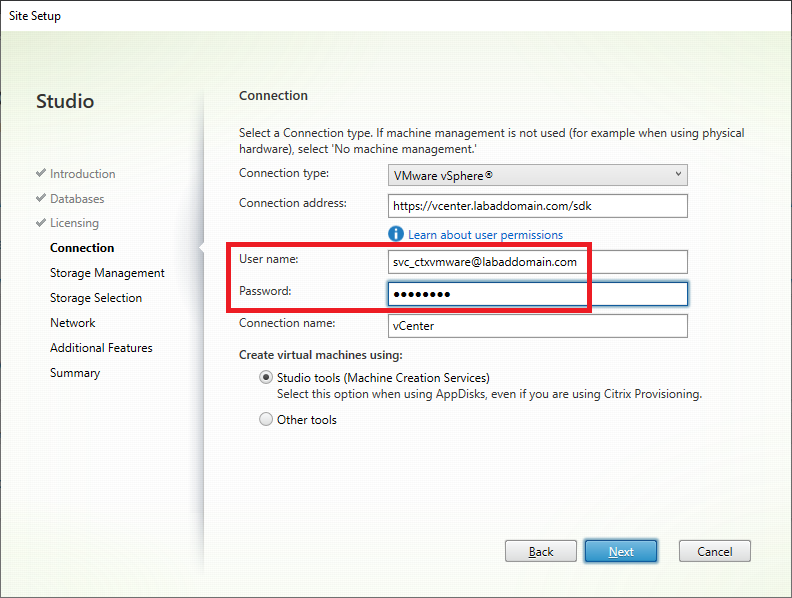Screen dimensions: 792x598
Task: Cancel the Site Setup wizard
Action: [714, 551]
